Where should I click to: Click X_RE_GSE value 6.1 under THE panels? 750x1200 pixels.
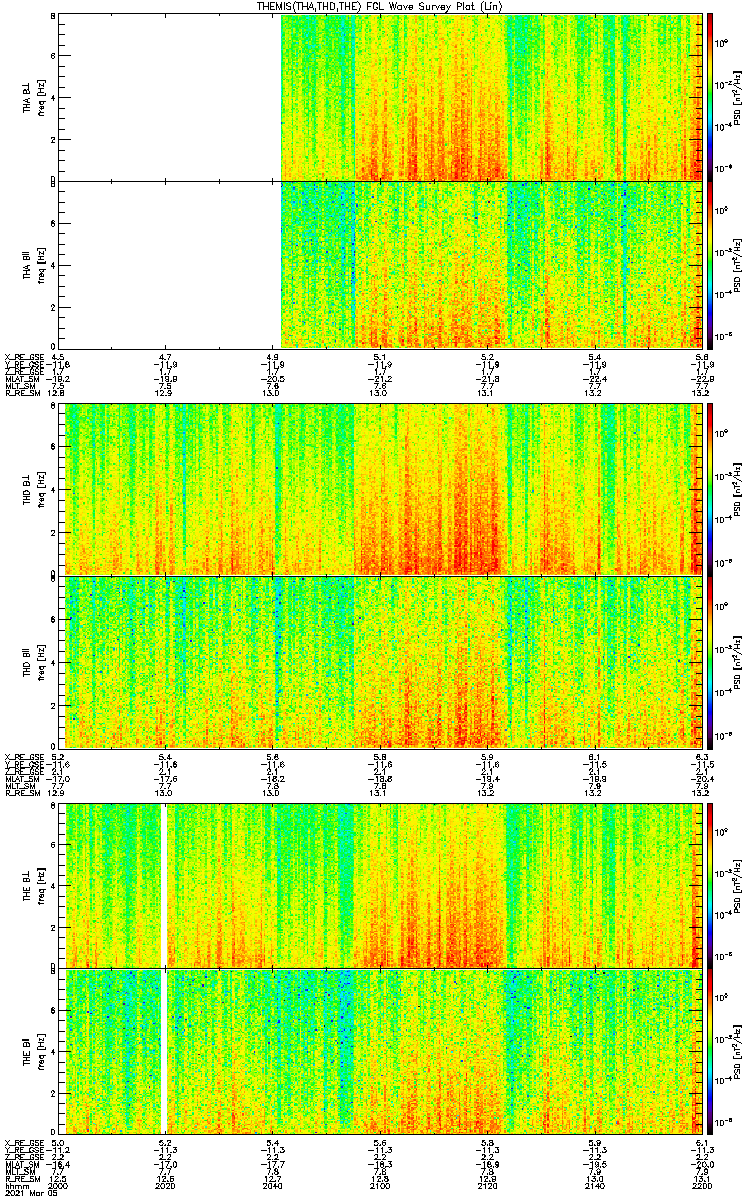point(701,1141)
